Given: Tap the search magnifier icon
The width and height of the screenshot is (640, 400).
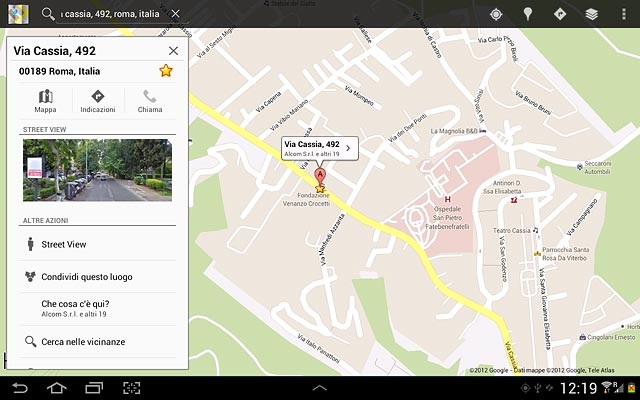Looking at the screenshot, I should click(x=48, y=14).
